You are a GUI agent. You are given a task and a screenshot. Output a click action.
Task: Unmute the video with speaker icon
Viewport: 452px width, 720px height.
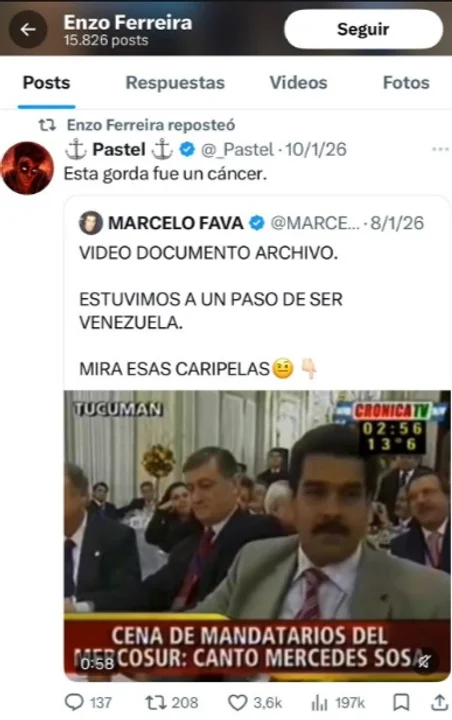pos(424,661)
